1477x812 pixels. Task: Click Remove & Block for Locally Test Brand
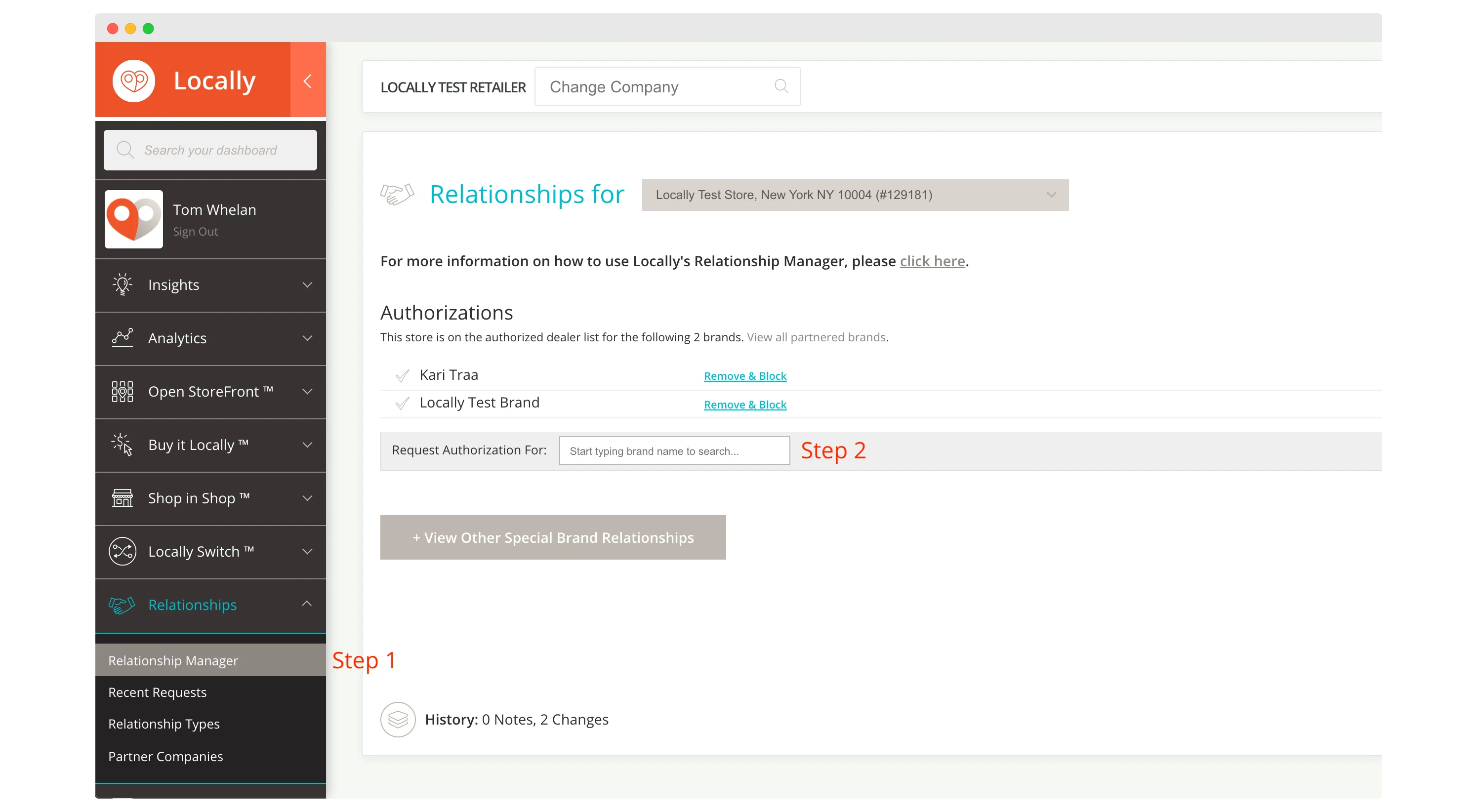tap(745, 405)
